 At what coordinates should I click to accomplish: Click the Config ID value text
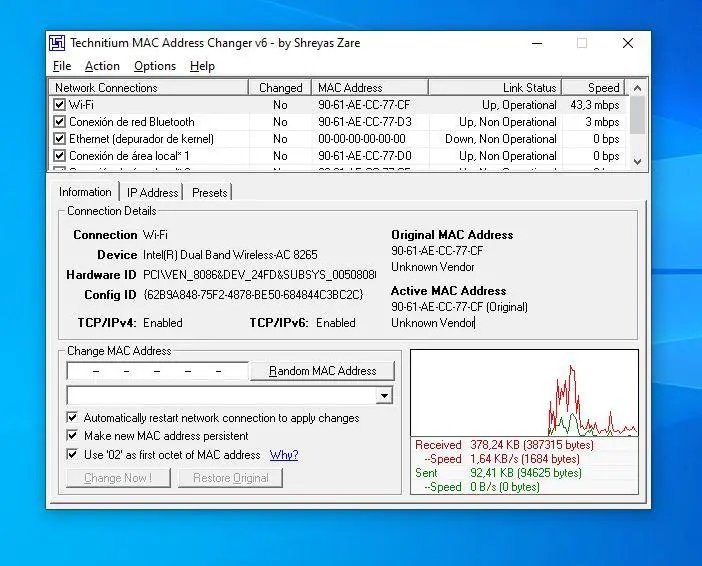pyautogui.click(x=253, y=295)
